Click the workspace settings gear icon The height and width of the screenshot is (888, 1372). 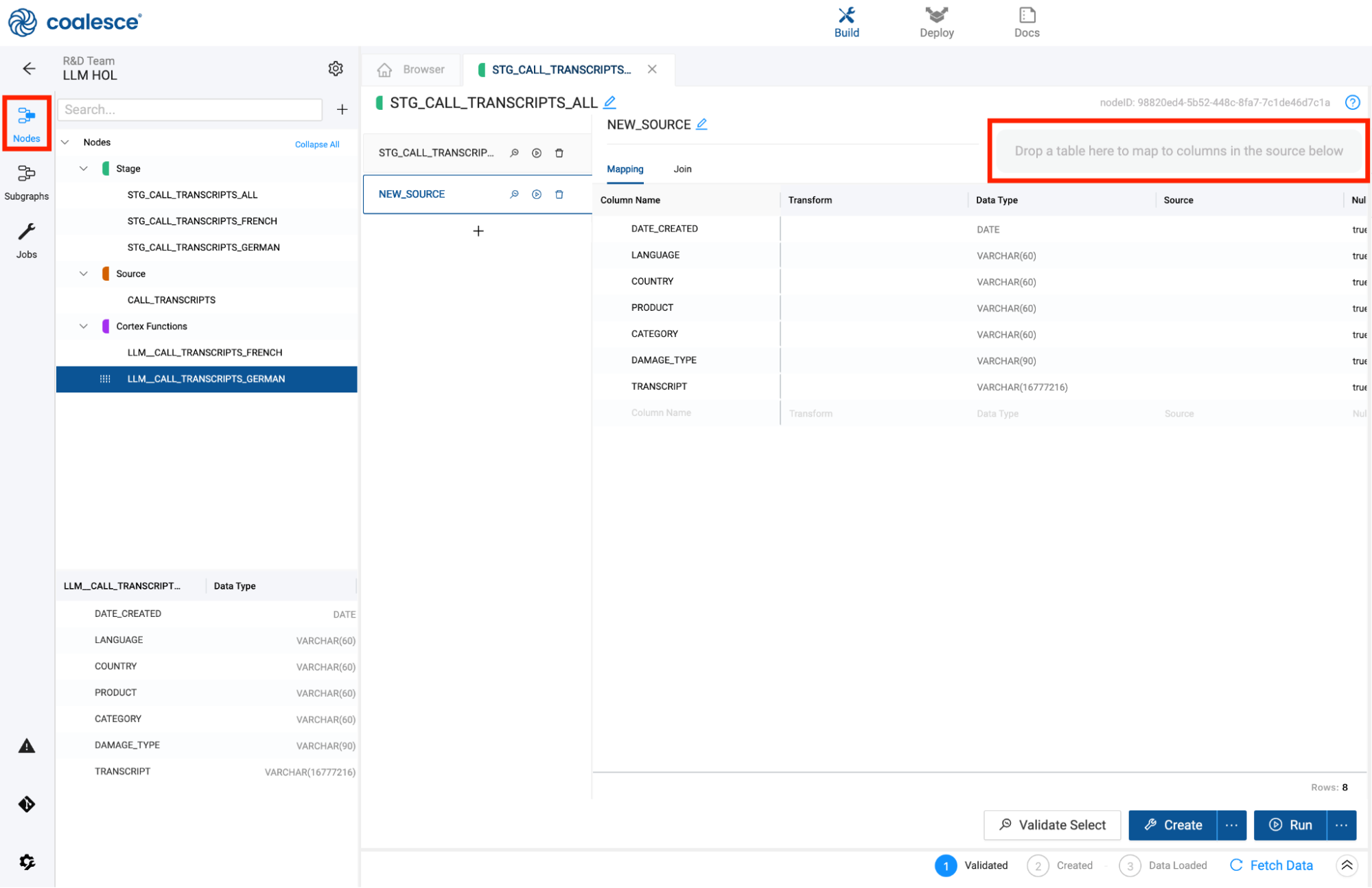click(x=336, y=69)
